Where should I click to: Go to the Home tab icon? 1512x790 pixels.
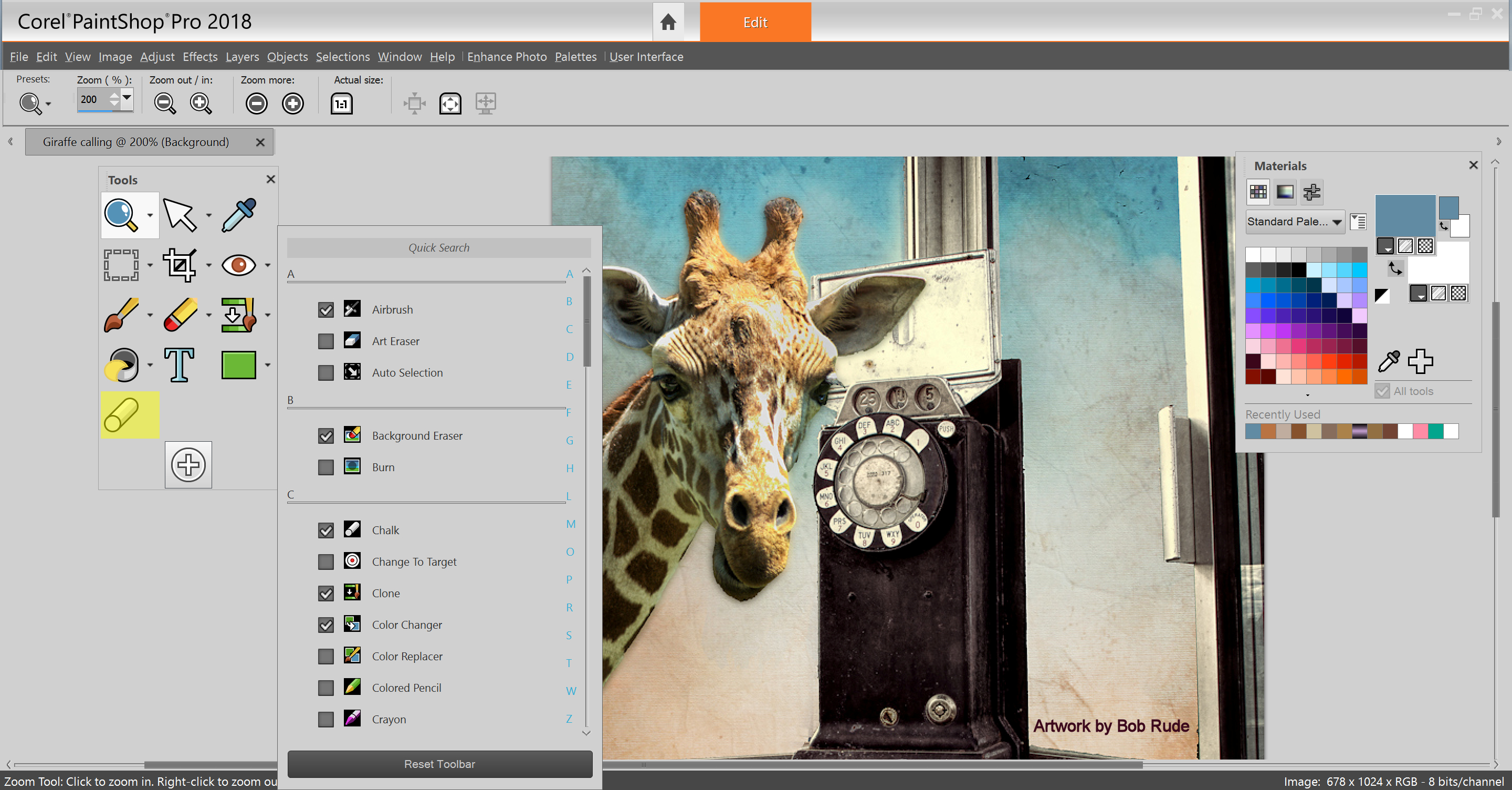[668, 22]
